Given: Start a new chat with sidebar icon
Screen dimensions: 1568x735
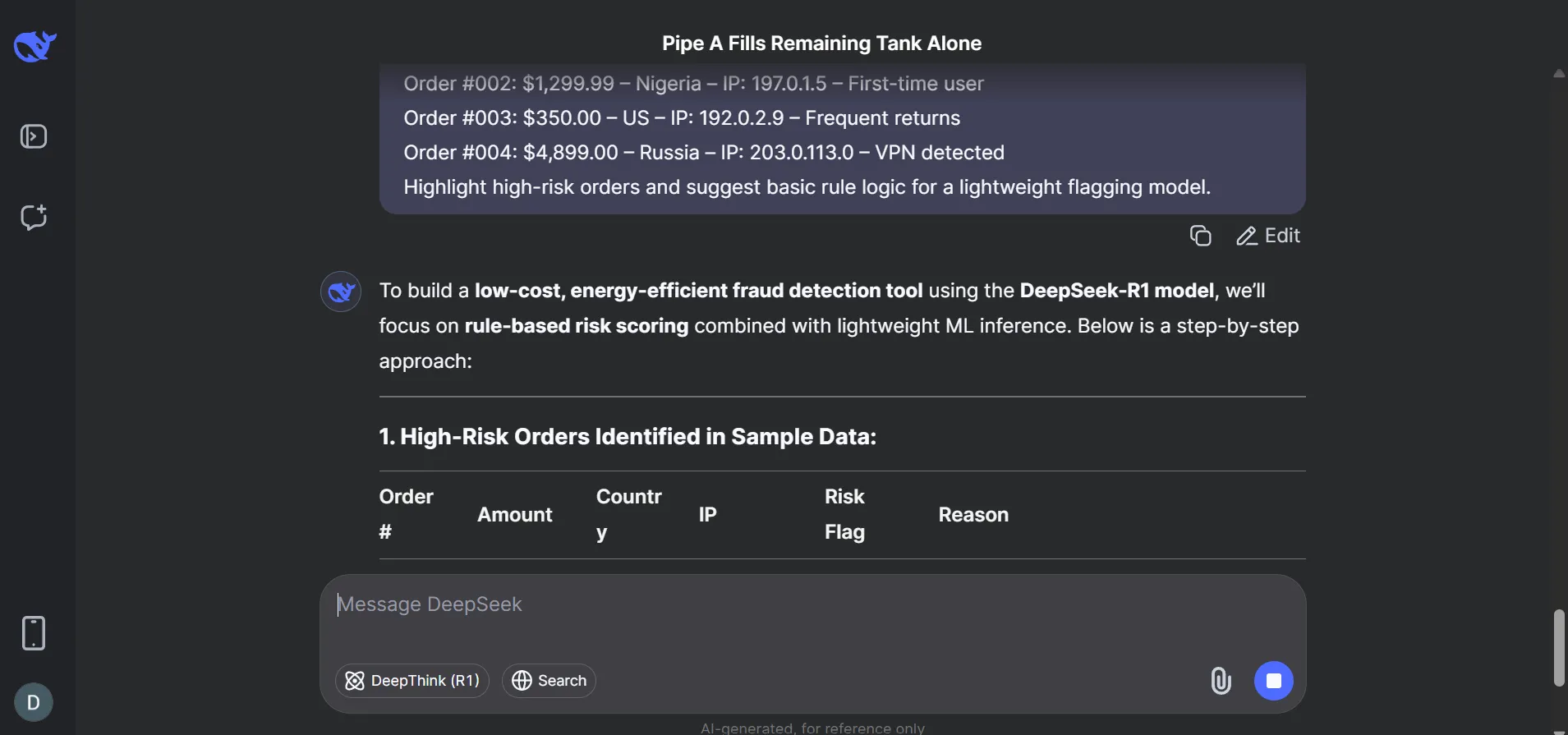Looking at the screenshot, I should pos(34,218).
